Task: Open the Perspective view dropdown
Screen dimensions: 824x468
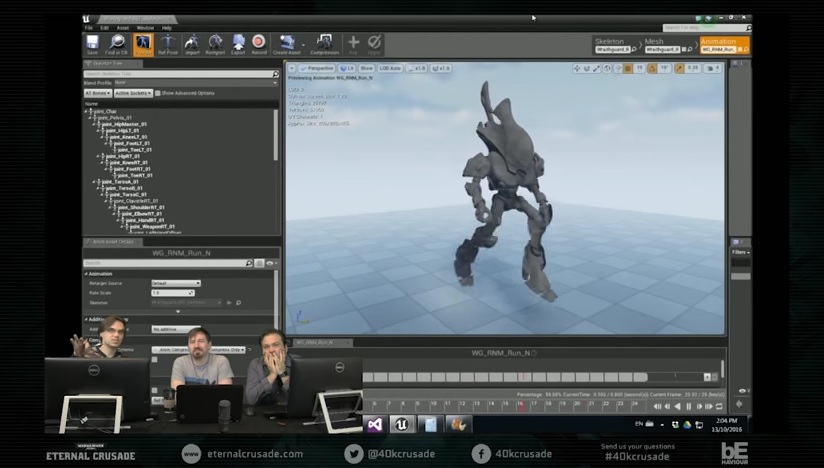Action: (x=317, y=68)
